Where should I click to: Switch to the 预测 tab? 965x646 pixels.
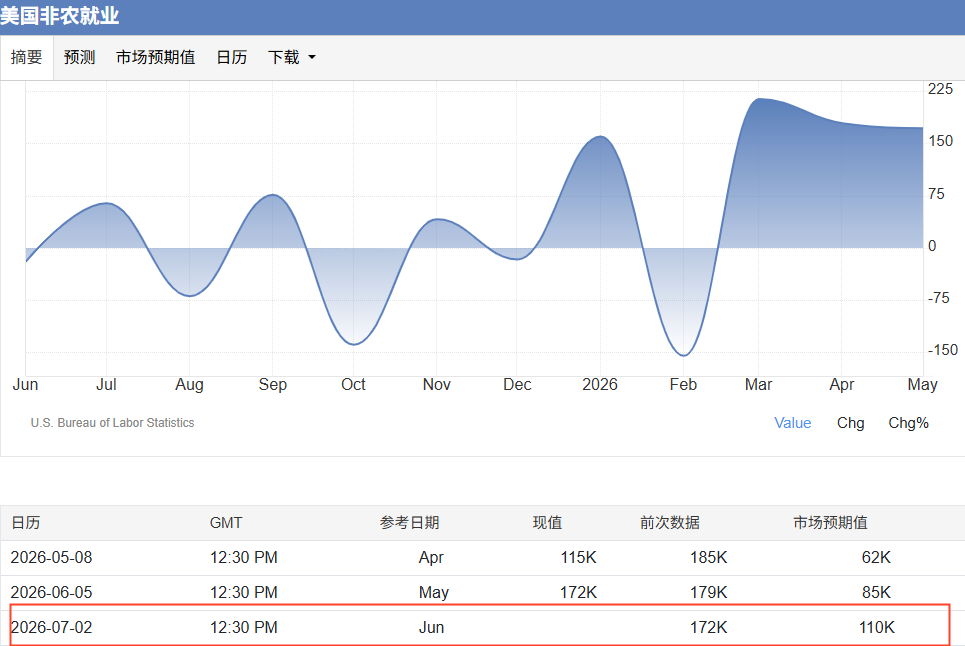[x=79, y=57]
